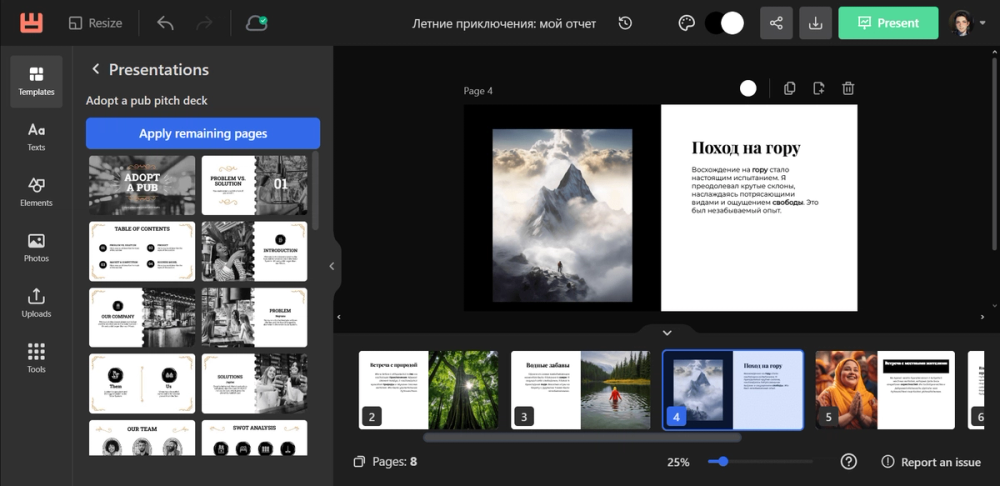Toggle the dark/light mode switch
1000x486 pixels.
[724, 23]
